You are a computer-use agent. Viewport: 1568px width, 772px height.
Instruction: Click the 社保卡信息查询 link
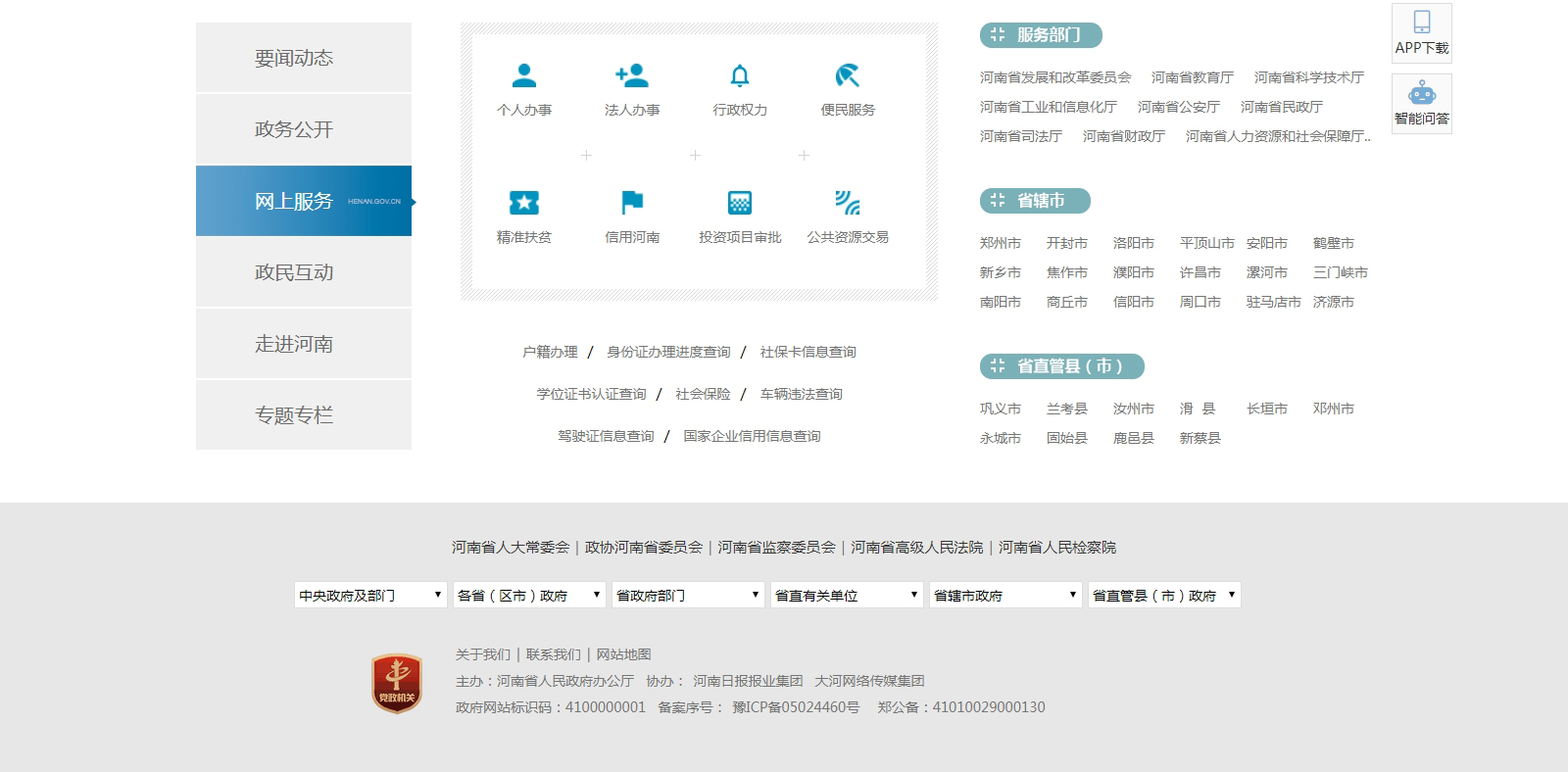click(808, 352)
